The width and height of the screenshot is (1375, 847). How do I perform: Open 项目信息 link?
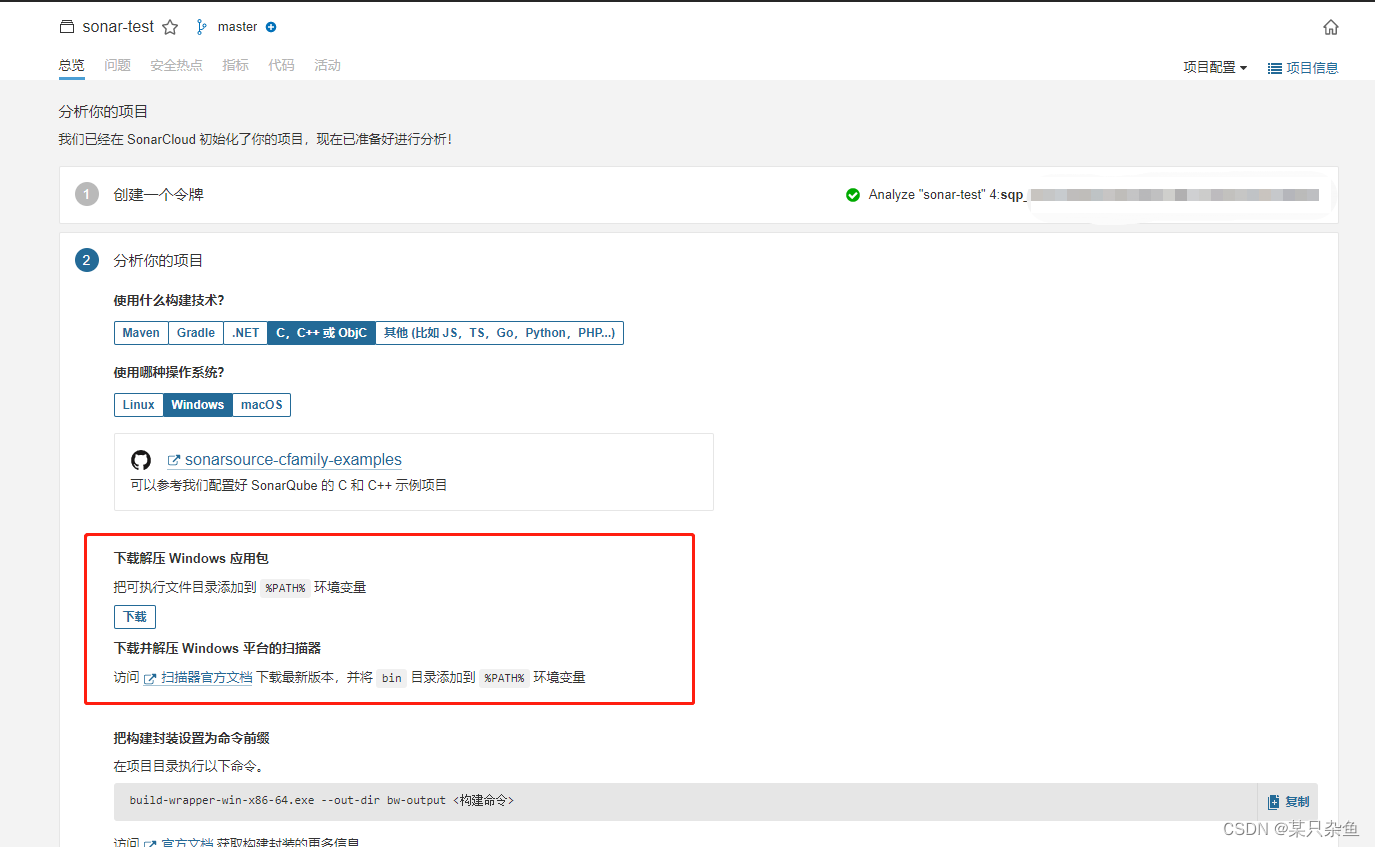tap(1312, 68)
